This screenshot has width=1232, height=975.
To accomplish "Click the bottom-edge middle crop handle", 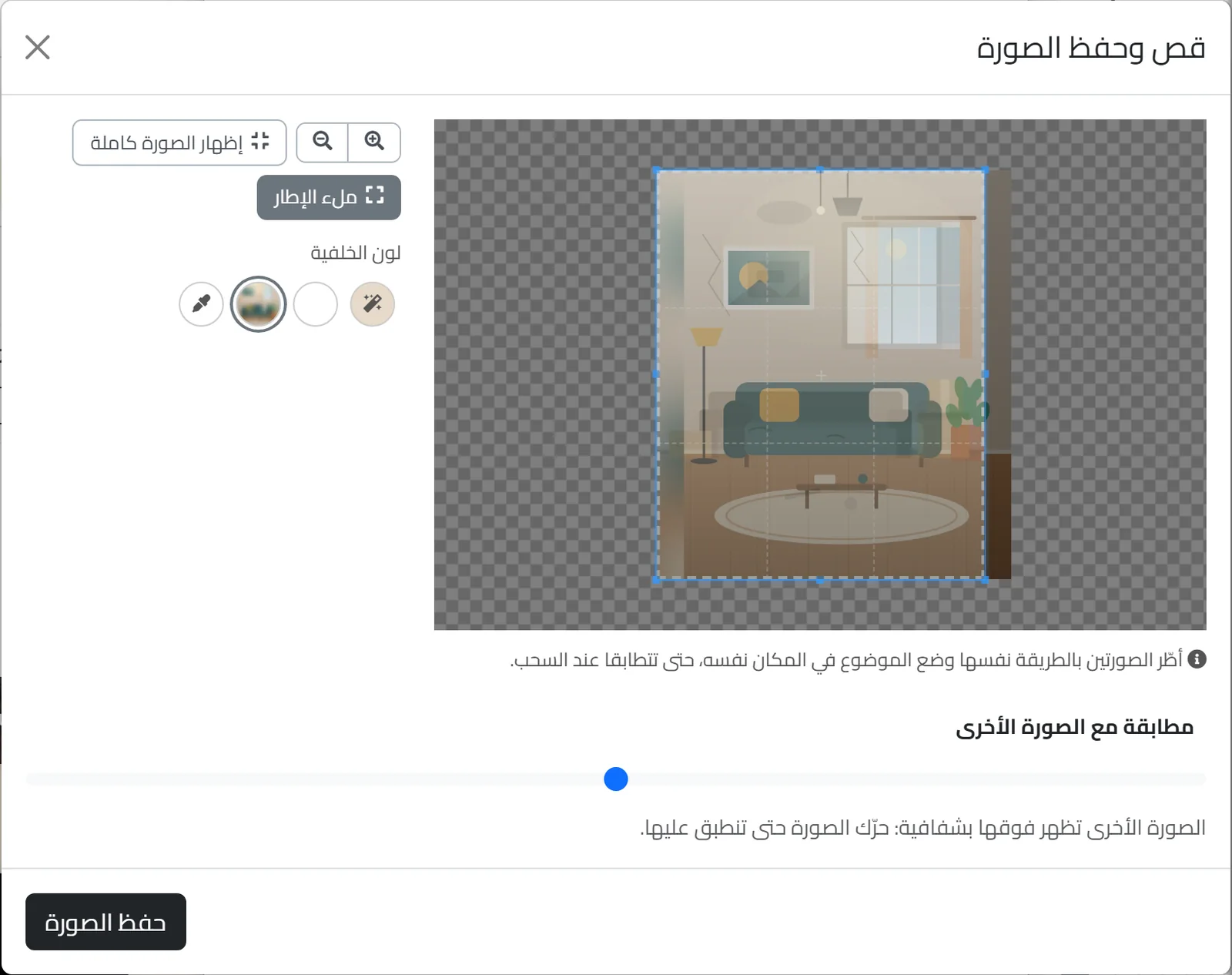I will (x=821, y=580).
